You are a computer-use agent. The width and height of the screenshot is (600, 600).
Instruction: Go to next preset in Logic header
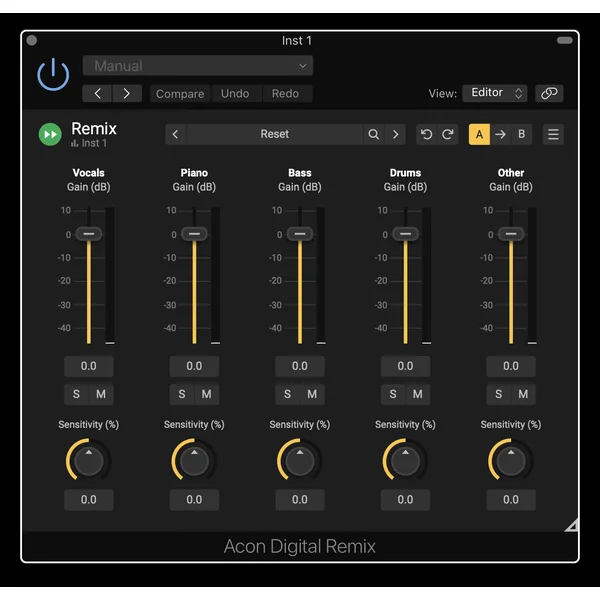pos(127,93)
